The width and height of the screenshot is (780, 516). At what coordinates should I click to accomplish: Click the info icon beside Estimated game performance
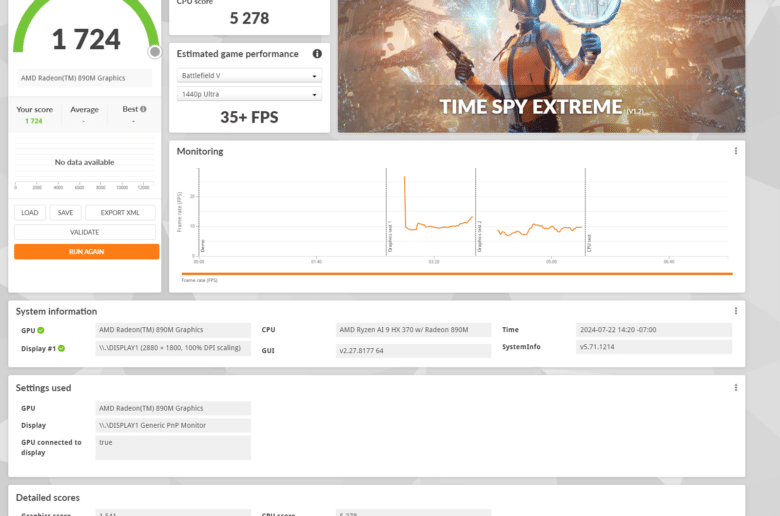pos(317,54)
